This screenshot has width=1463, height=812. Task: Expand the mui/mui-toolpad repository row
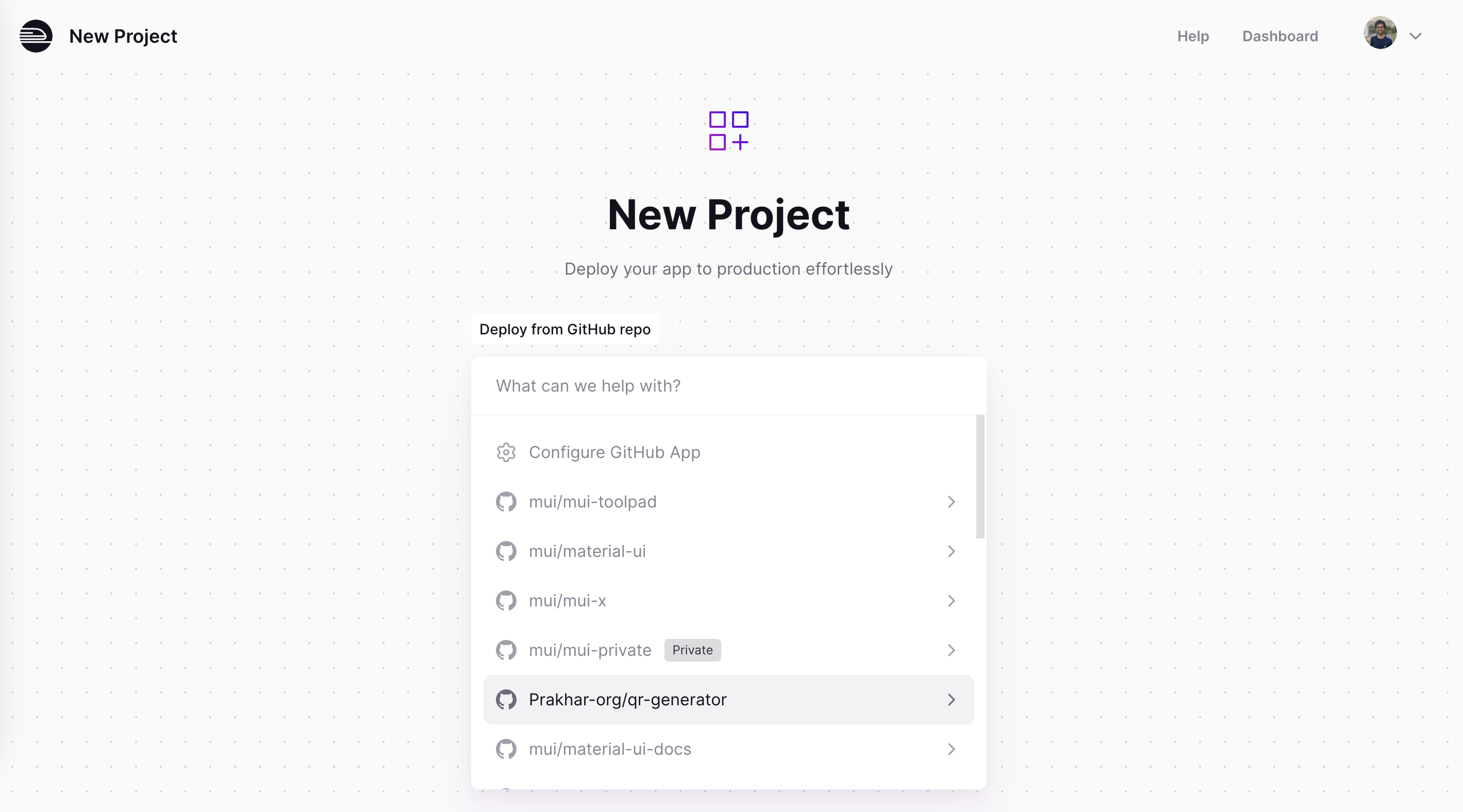tap(951, 502)
